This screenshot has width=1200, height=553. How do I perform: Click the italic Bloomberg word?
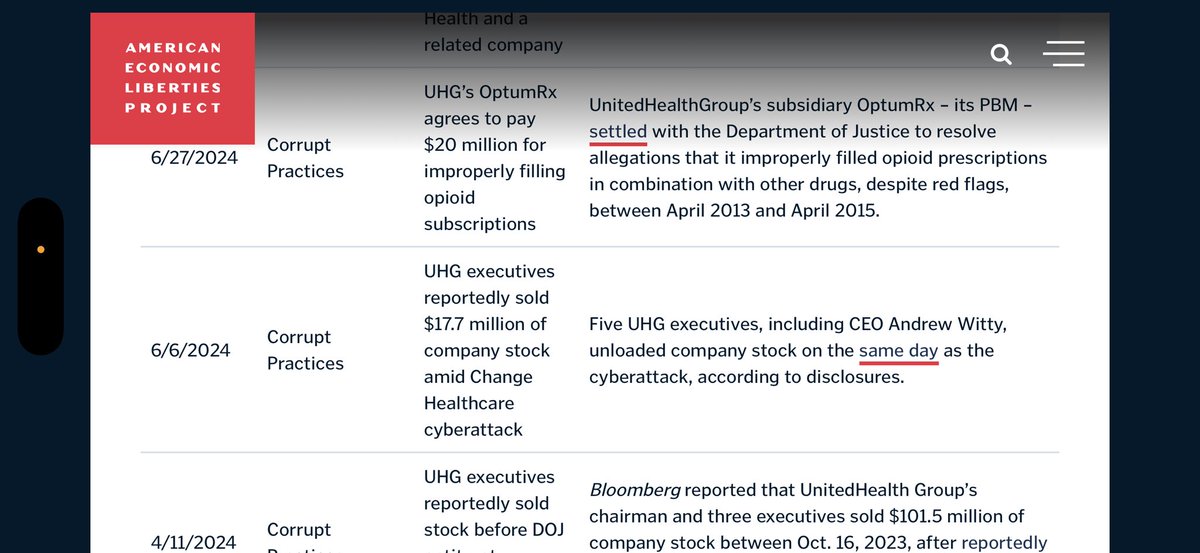click(x=630, y=490)
